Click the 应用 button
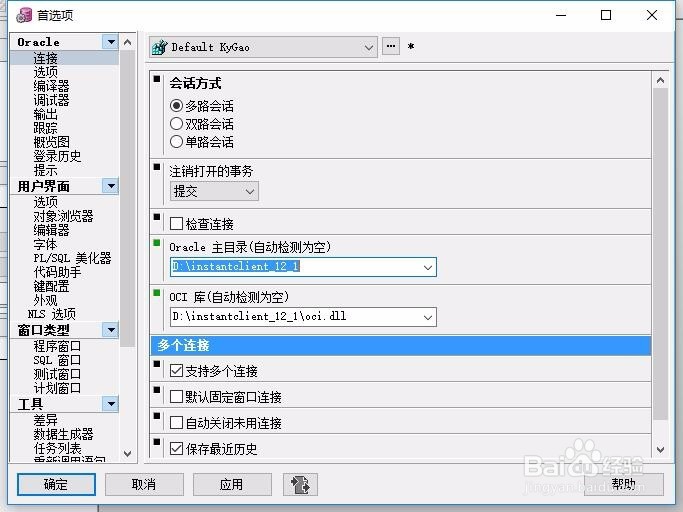Screen dimensions: 683x512 (x=232, y=484)
